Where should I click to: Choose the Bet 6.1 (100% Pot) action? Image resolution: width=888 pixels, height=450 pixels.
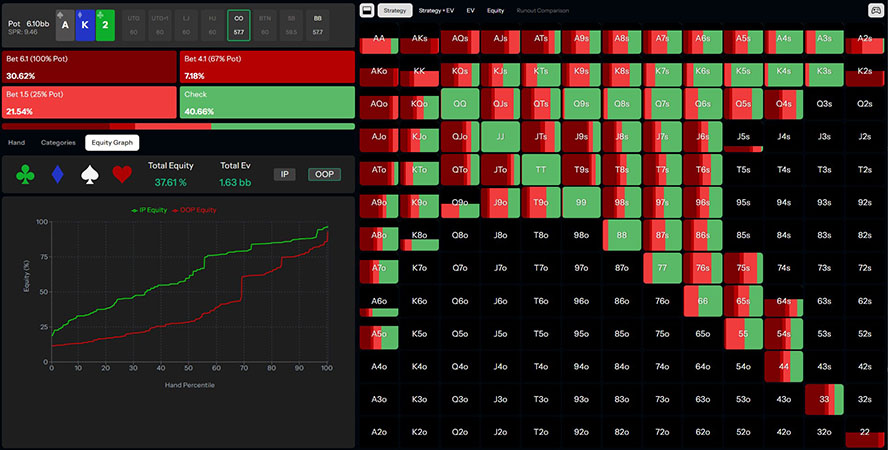(x=90, y=67)
